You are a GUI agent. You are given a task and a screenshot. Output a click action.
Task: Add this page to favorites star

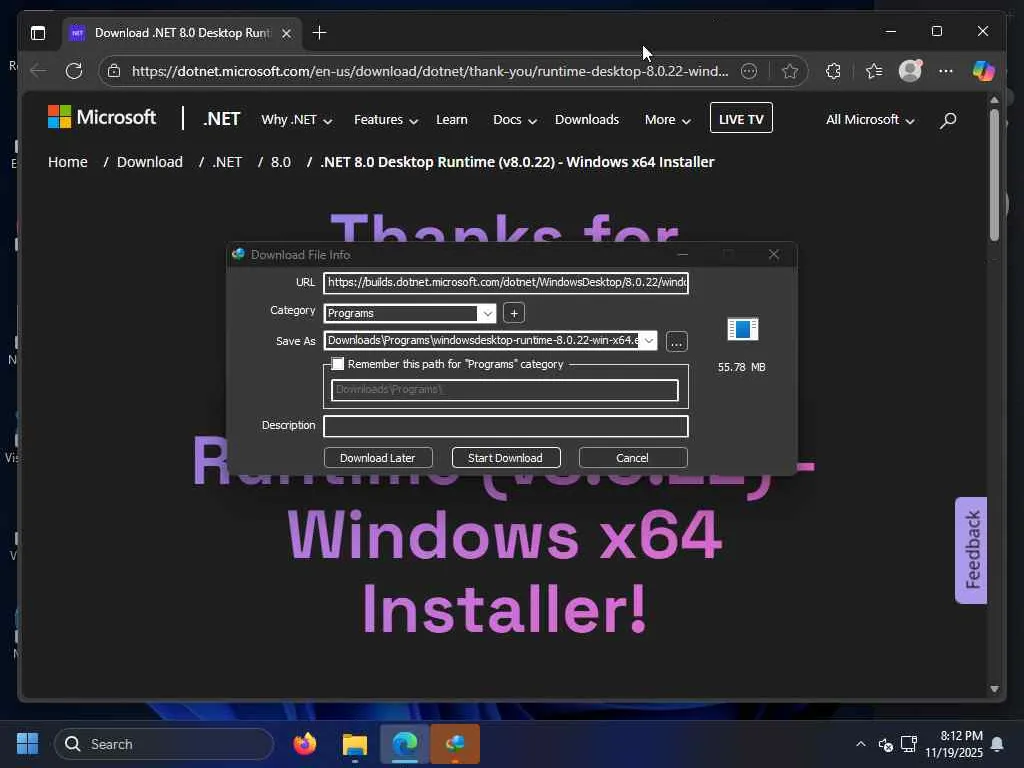coord(790,71)
